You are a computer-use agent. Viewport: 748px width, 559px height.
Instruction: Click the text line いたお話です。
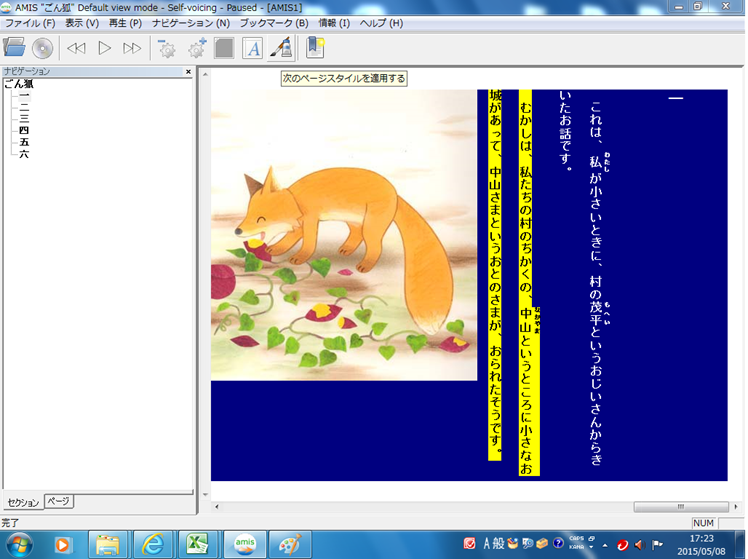click(x=565, y=131)
